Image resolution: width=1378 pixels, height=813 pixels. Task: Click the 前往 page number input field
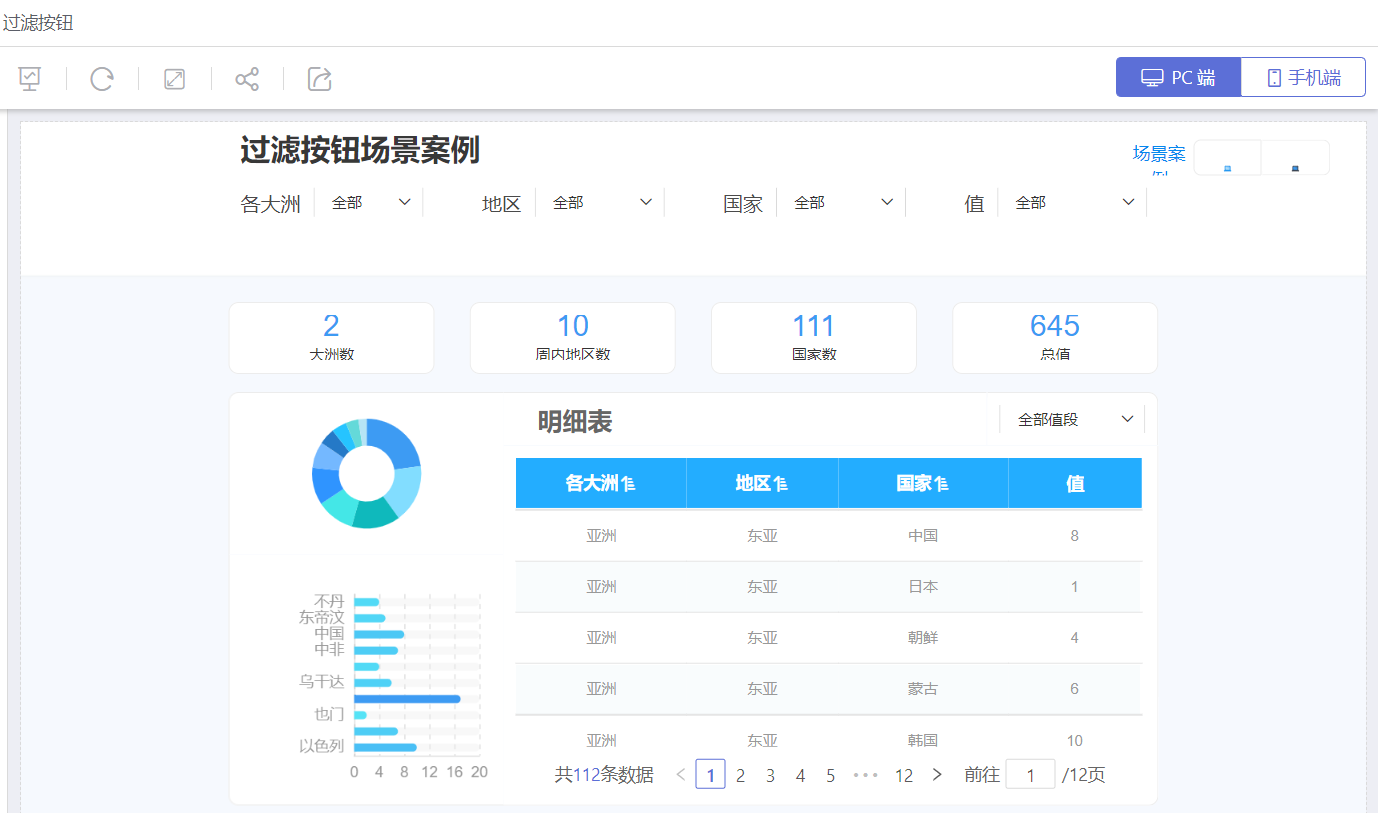(1029, 775)
